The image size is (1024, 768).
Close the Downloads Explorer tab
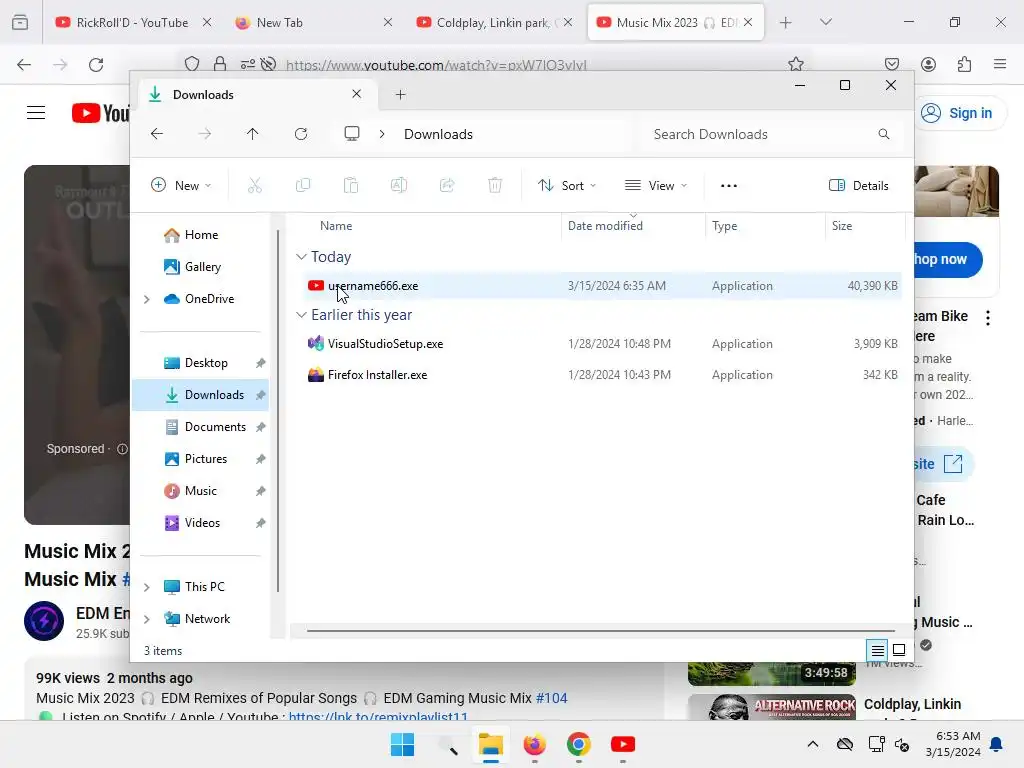[357, 94]
